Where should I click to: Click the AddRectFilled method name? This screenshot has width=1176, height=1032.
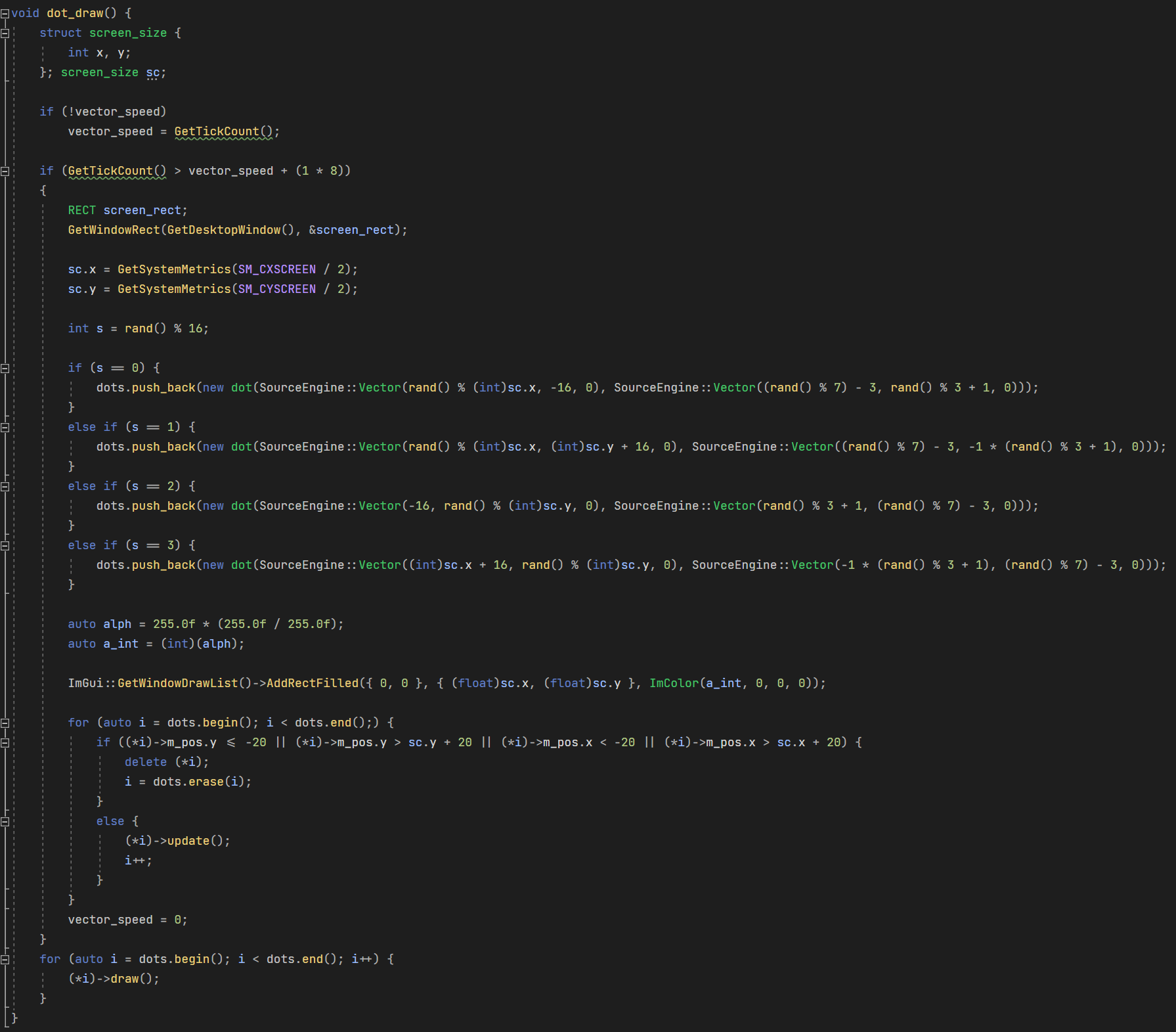pyautogui.click(x=313, y=683)
